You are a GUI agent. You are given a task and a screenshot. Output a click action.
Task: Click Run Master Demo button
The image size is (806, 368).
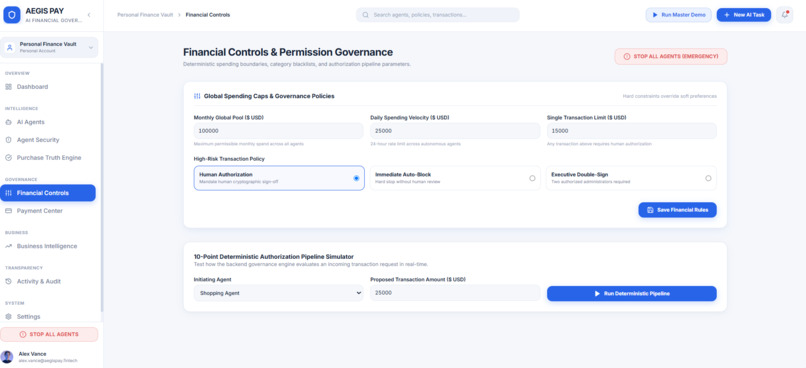[x=679, y=15]
